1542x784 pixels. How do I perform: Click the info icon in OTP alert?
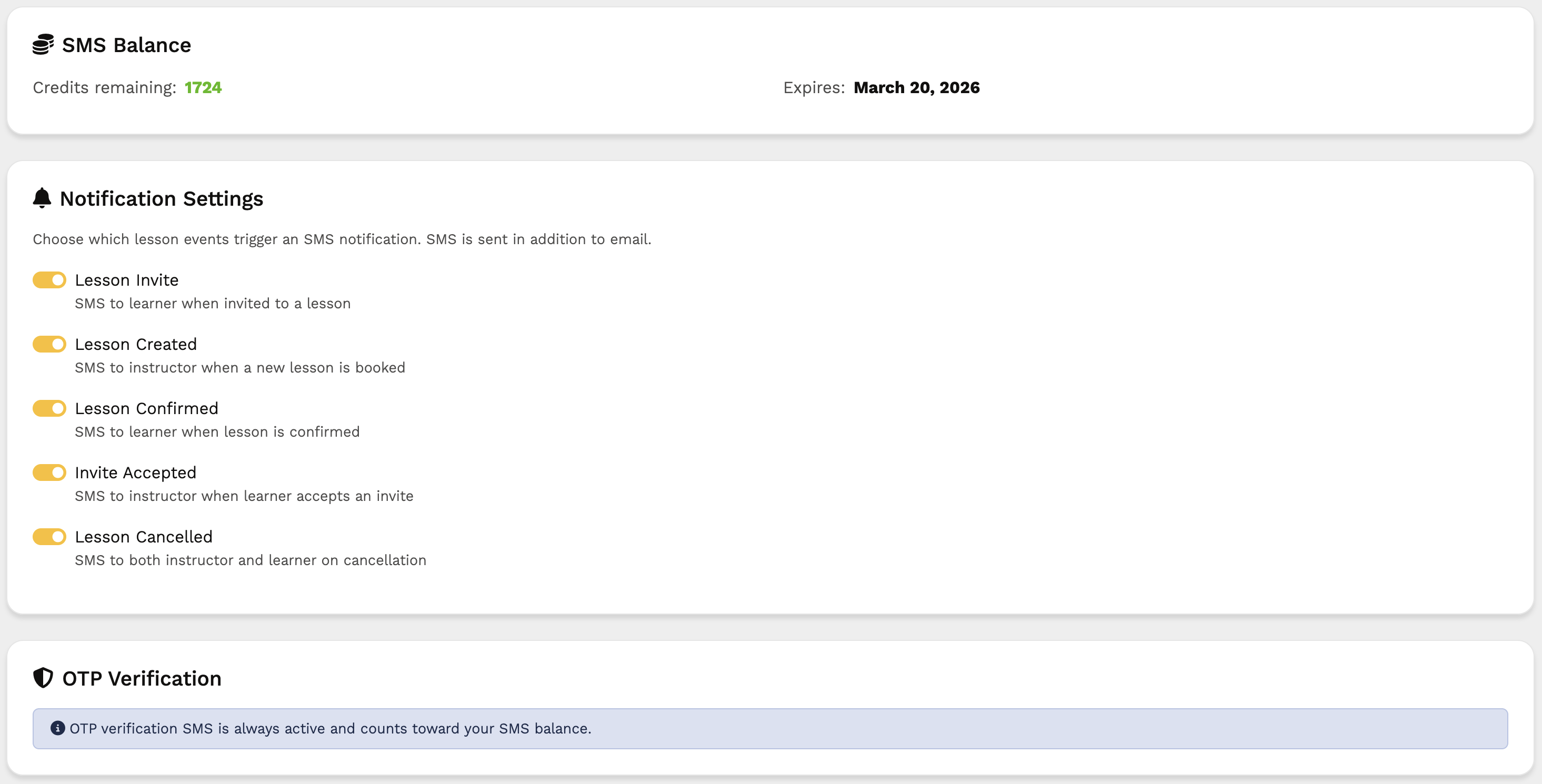tap(57, 728)
